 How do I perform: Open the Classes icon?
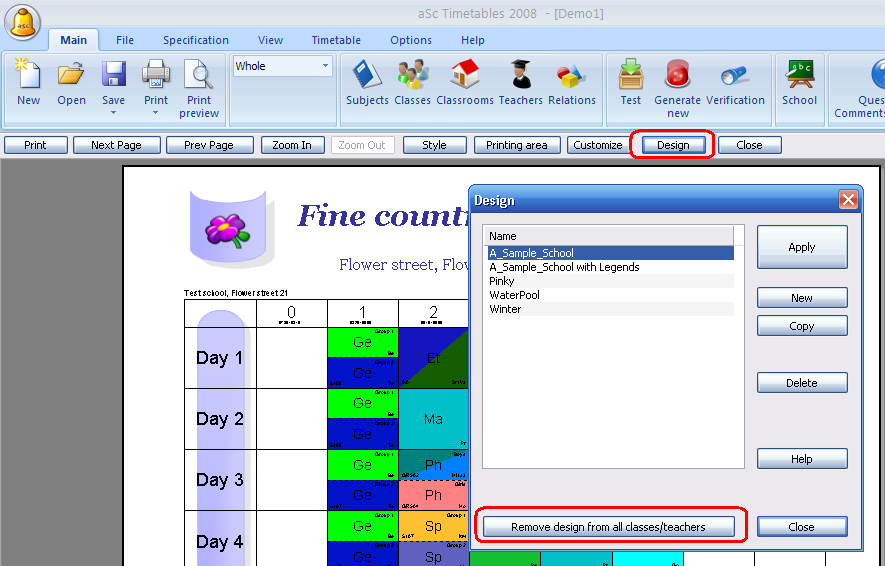[x=412, y=76]
